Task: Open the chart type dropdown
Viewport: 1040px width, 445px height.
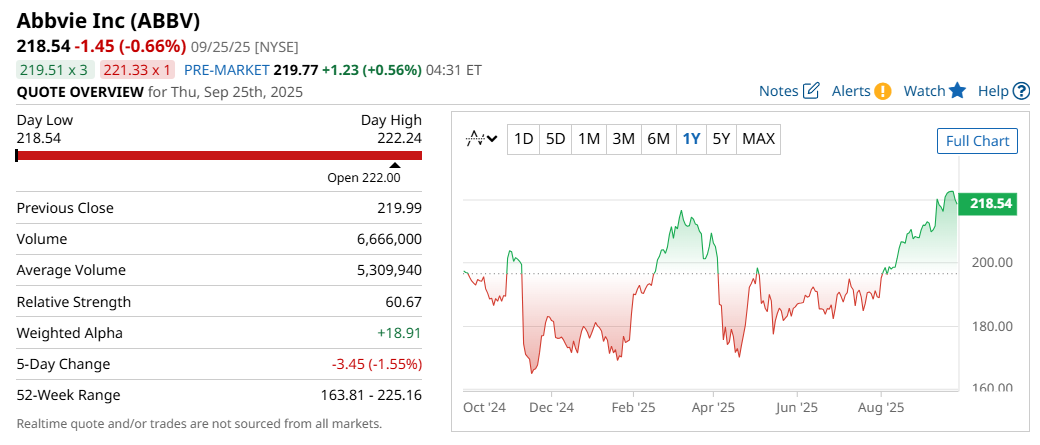Action: [482, 139]
